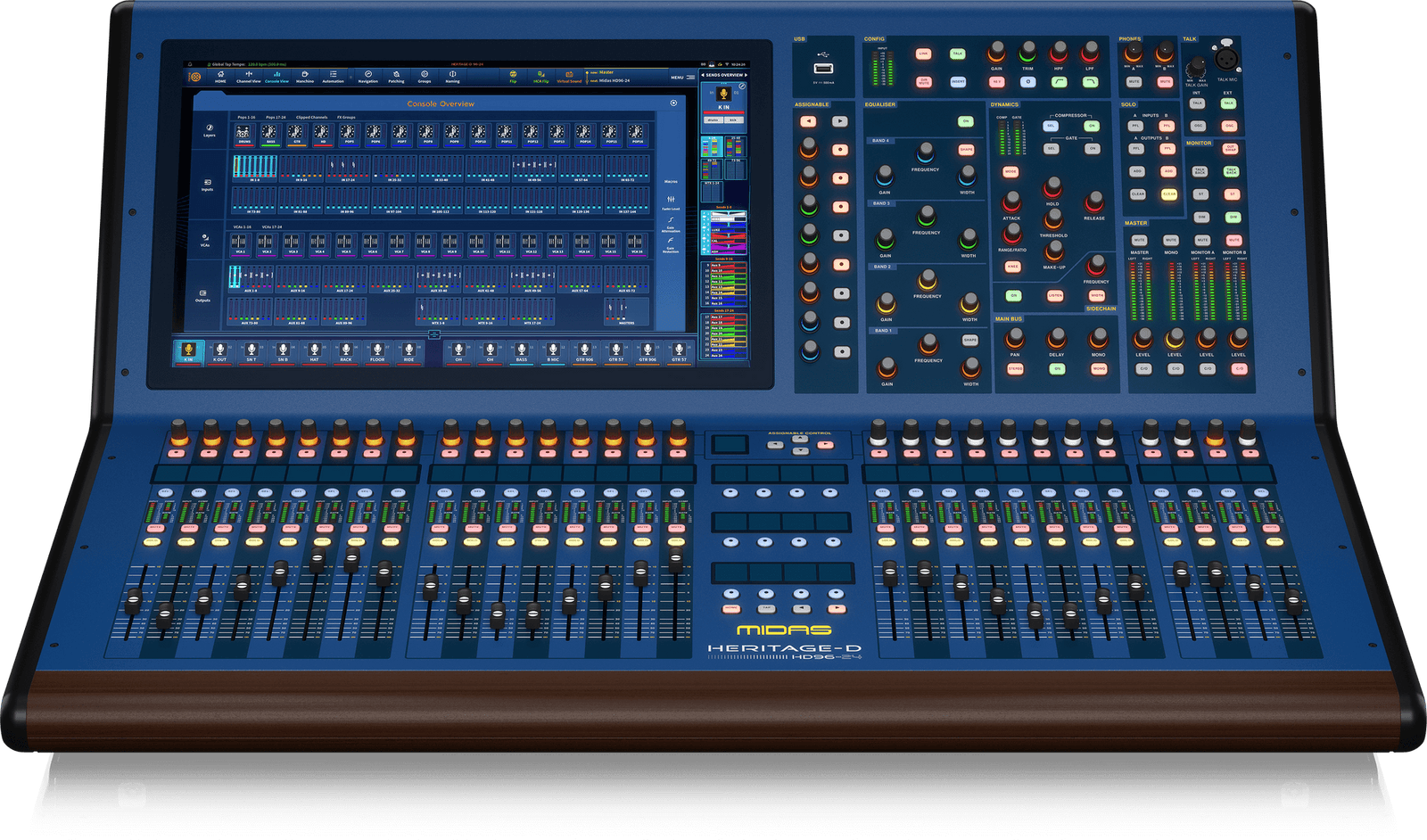Select the FLOOR channel icon
Image resolution: width=1427 pixels, height=840 pixels.
click(x=377, y=350)
